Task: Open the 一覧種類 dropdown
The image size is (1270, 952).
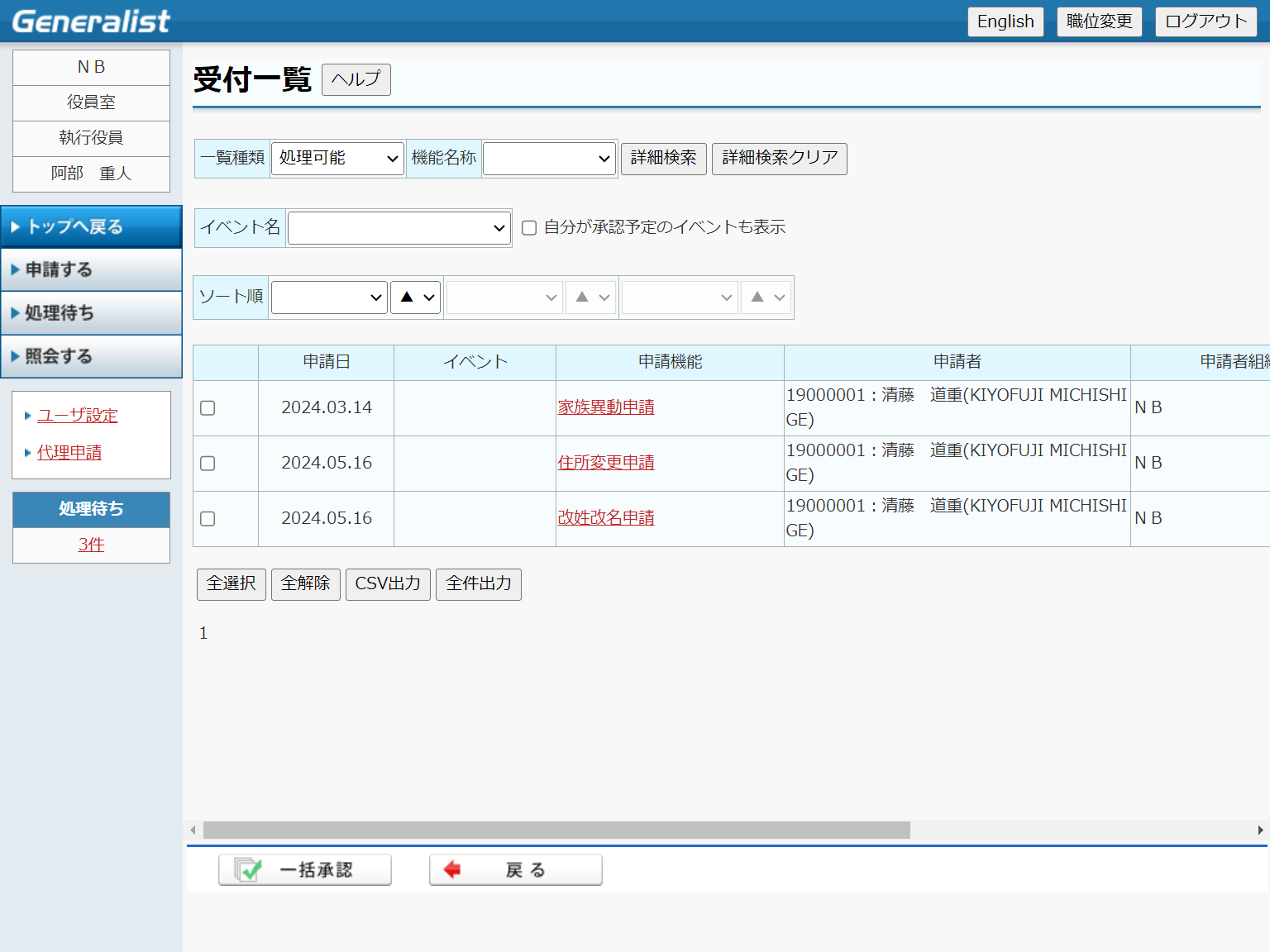Action: pyautogui.click(x=337, y=159)
